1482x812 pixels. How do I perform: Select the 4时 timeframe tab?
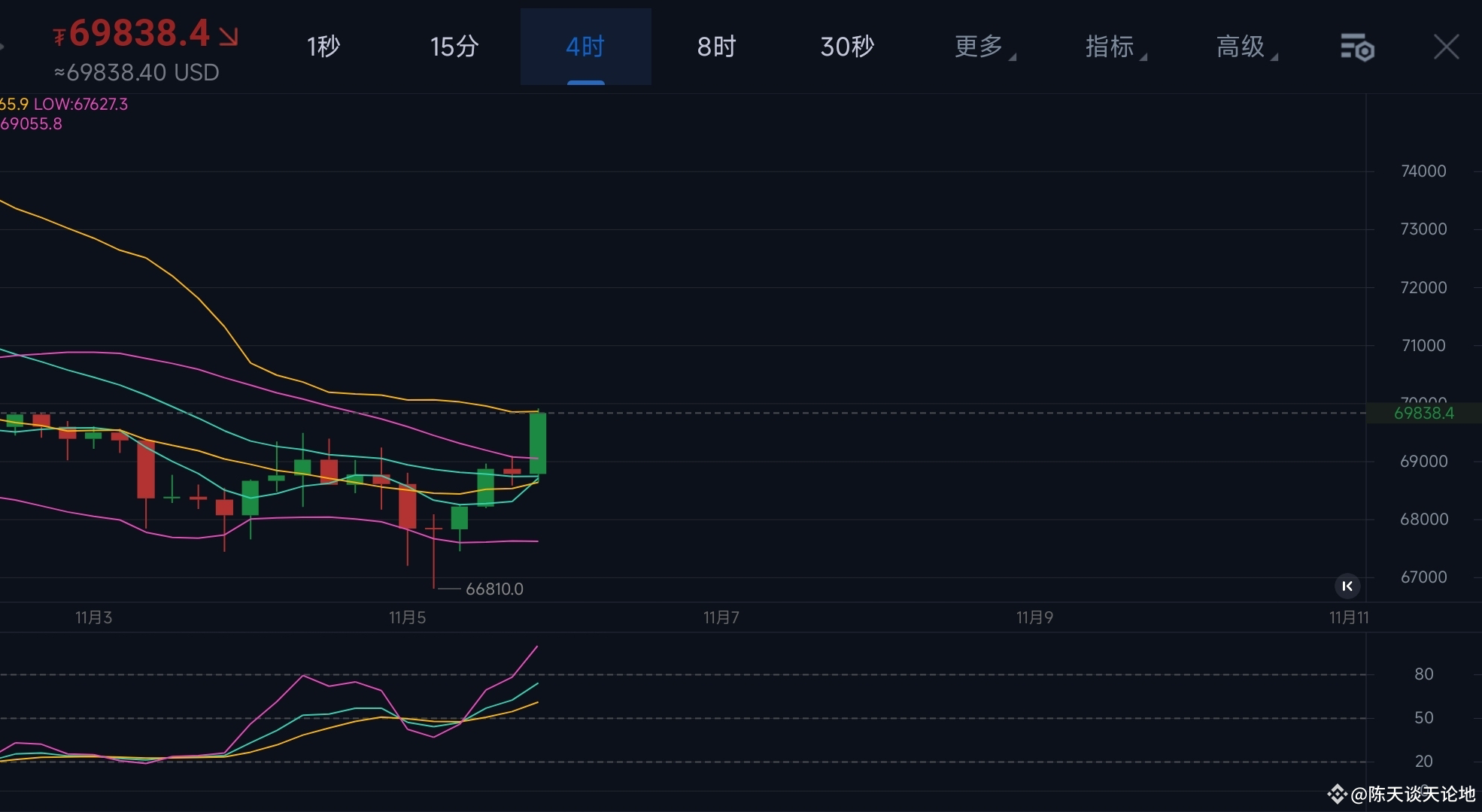(585, 47)
